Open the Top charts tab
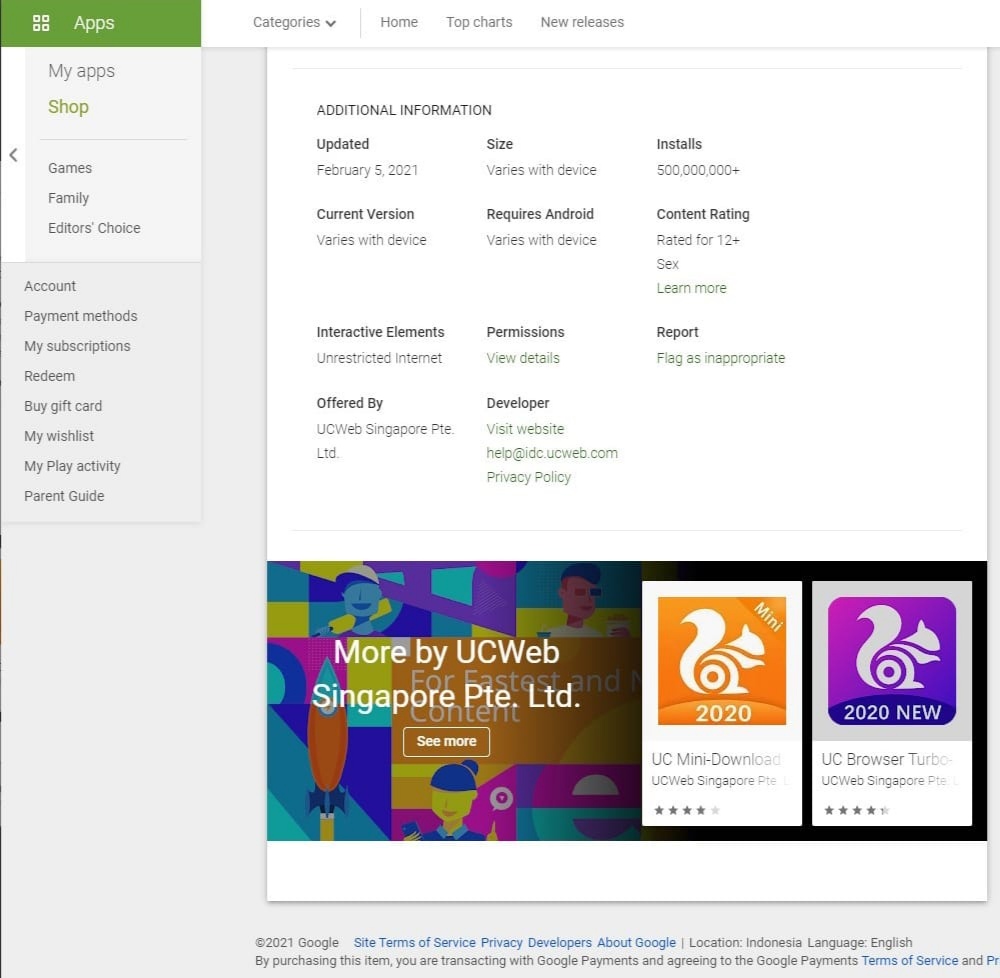The height and width of the screenshot is (978, 1000). [x=479, y=22]
